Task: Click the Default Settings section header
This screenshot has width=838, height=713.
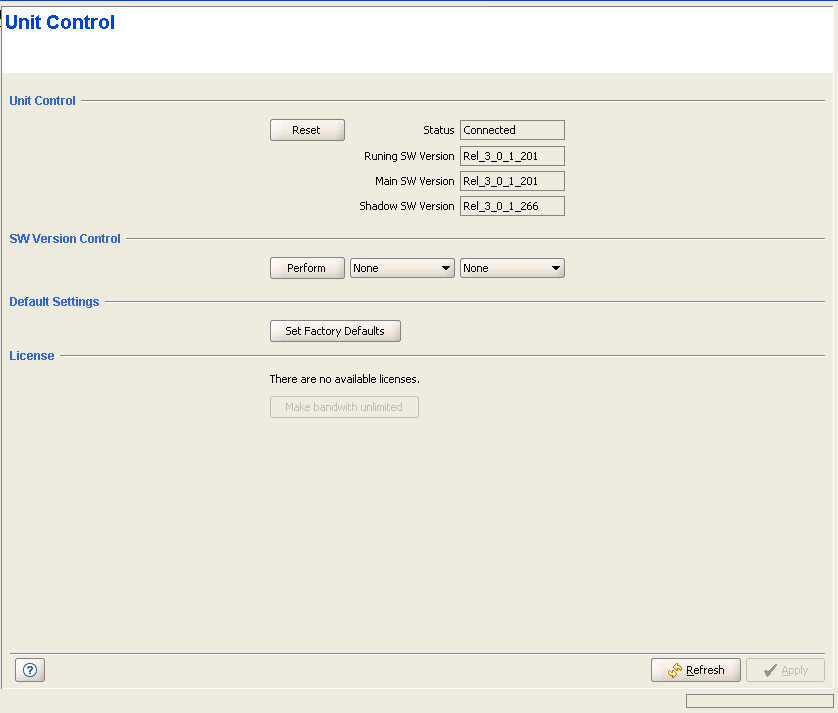Action: pos(54,302)
